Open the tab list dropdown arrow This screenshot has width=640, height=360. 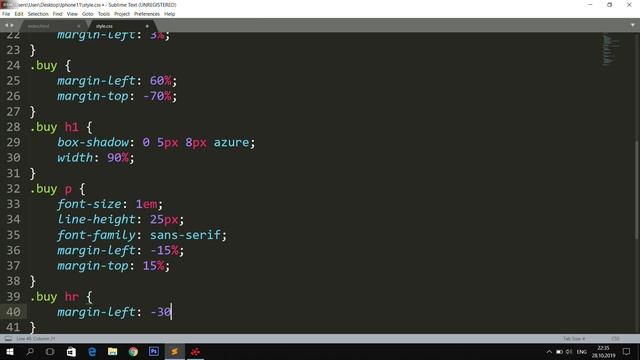tap(633, 25)
